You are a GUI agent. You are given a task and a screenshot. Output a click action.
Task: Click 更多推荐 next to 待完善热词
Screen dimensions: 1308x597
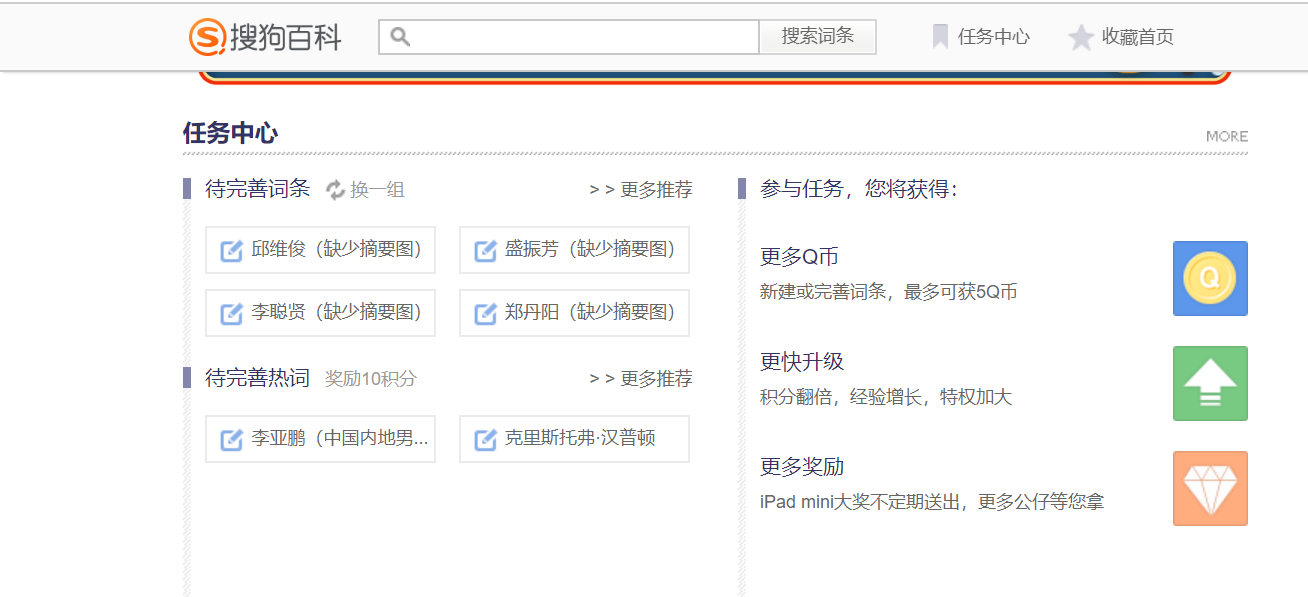coord(655,378)
